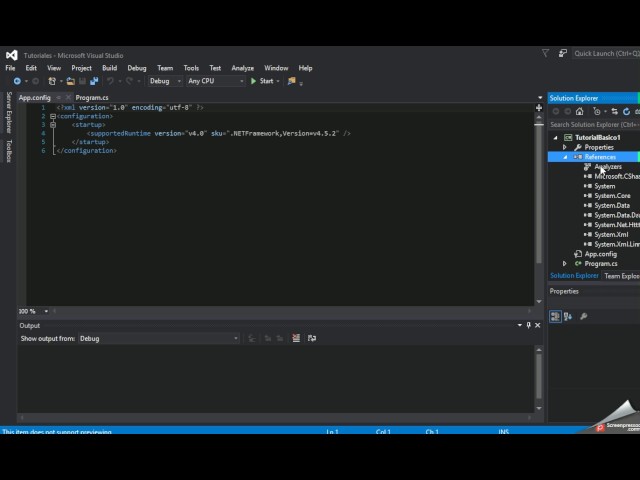This screenshot has width=640, height=480.
Task: Click the Quick Launch search box
Action: [607, 53]
